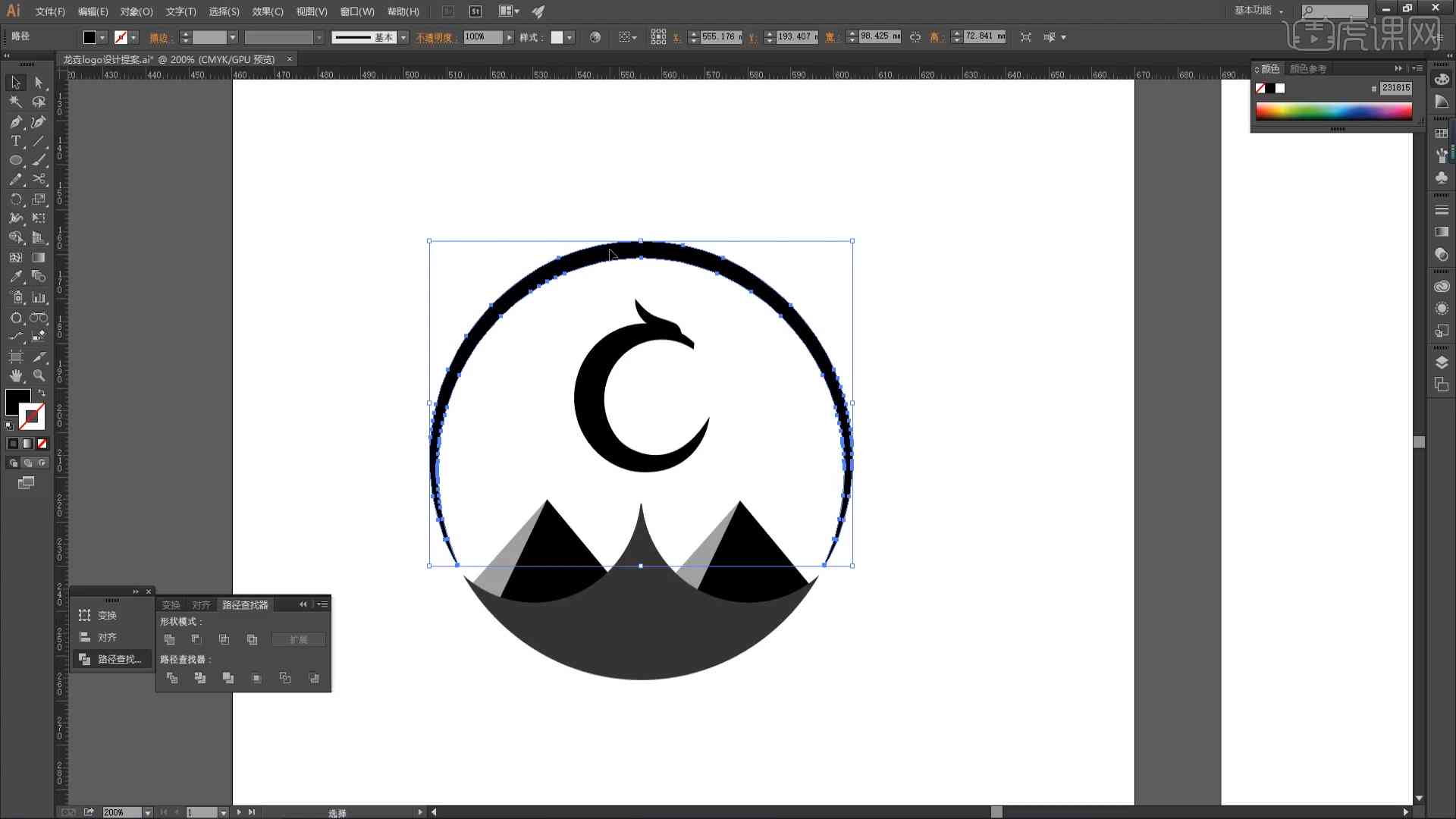
Task: Open the 变换 Transform tab
Action: pyautogui.click(x=170, y=604)
